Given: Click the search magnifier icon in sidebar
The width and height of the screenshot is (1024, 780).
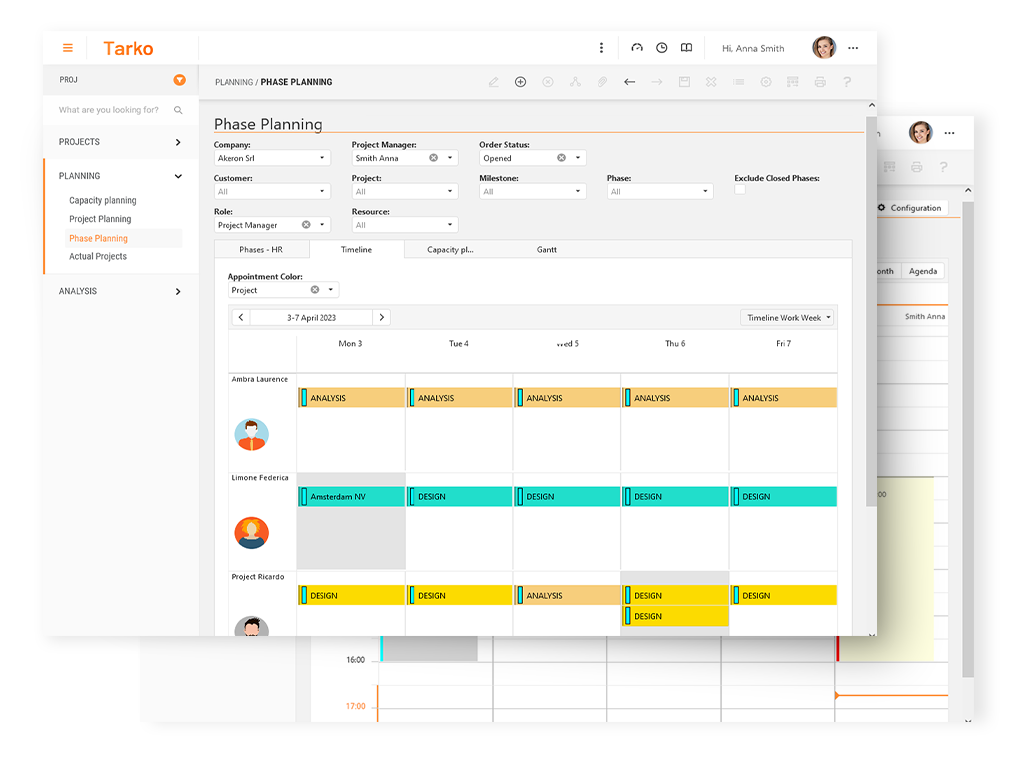Looking at the screenshot, I should [178, 110].
